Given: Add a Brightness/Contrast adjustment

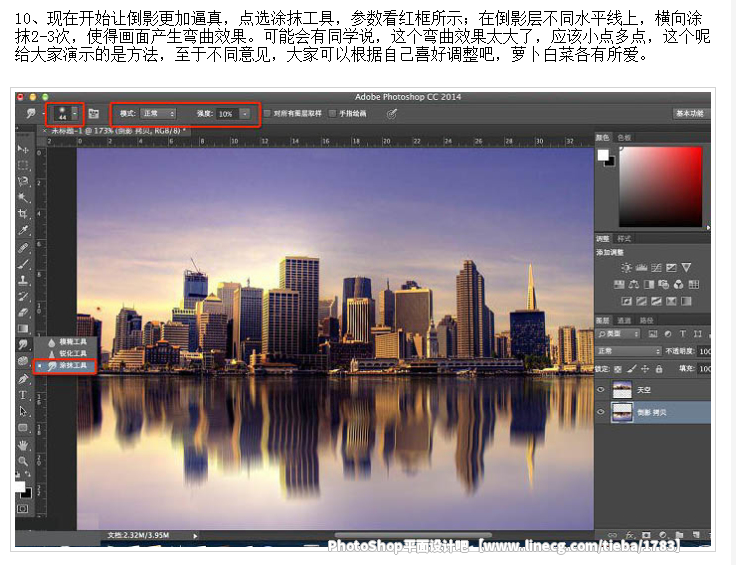Looking at the screenshot, I should coord(626,268).
